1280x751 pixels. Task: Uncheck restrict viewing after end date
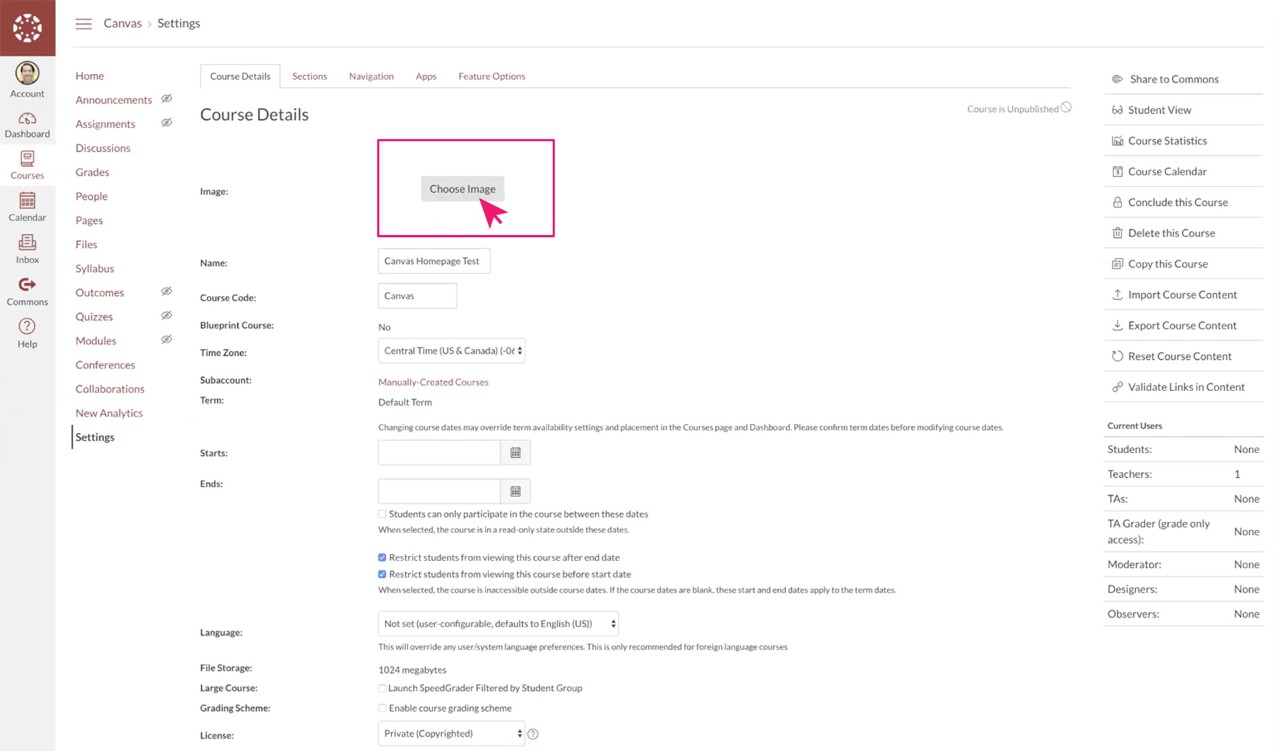pyautogui.click(x=383, y=557)
